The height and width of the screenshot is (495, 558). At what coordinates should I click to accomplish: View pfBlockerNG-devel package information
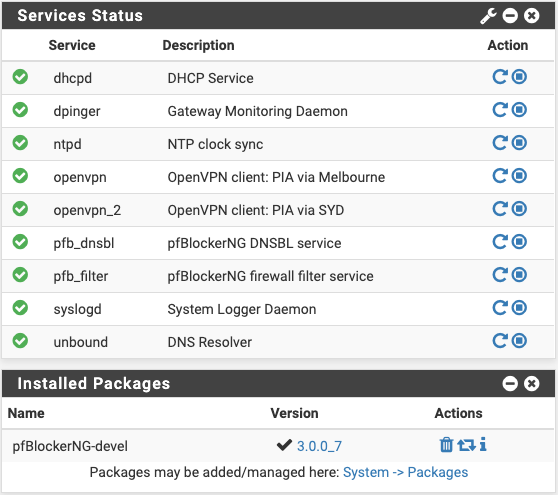[x=483, y=444]
